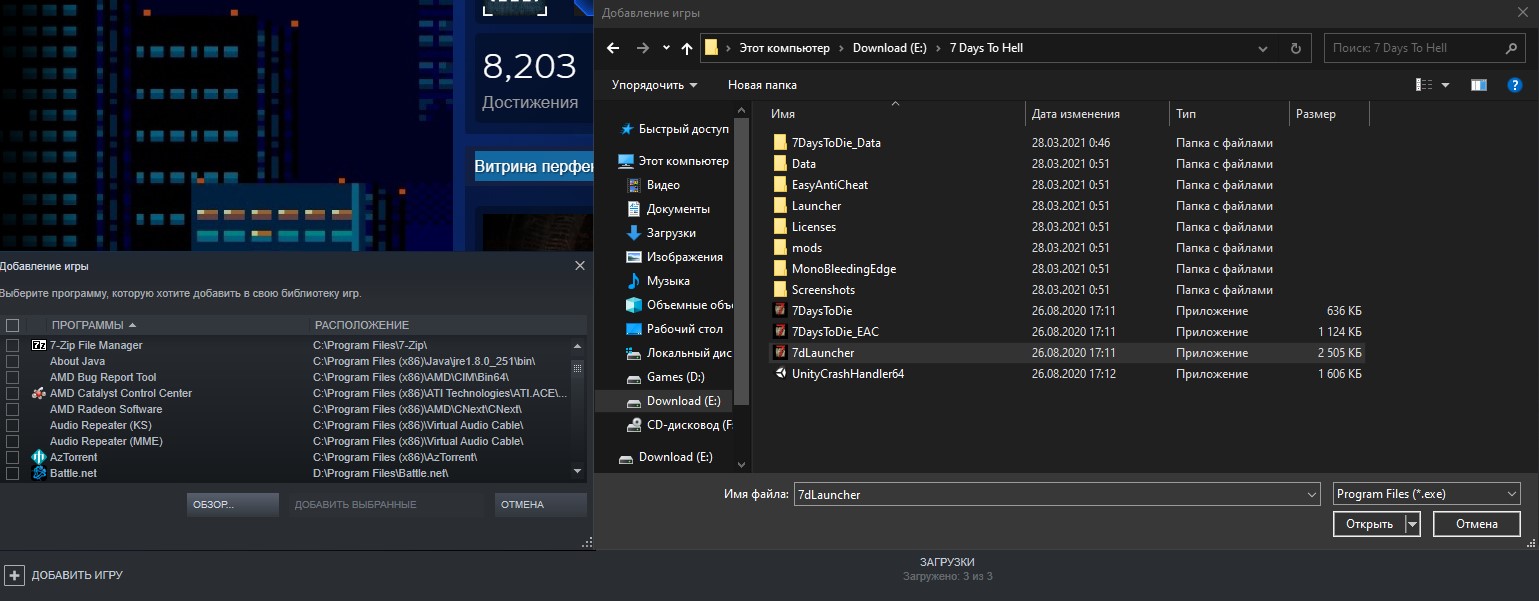Open the EasyAntiCheat folder icon
Viewport: 1539px width, 601px height.
(781, 185)
